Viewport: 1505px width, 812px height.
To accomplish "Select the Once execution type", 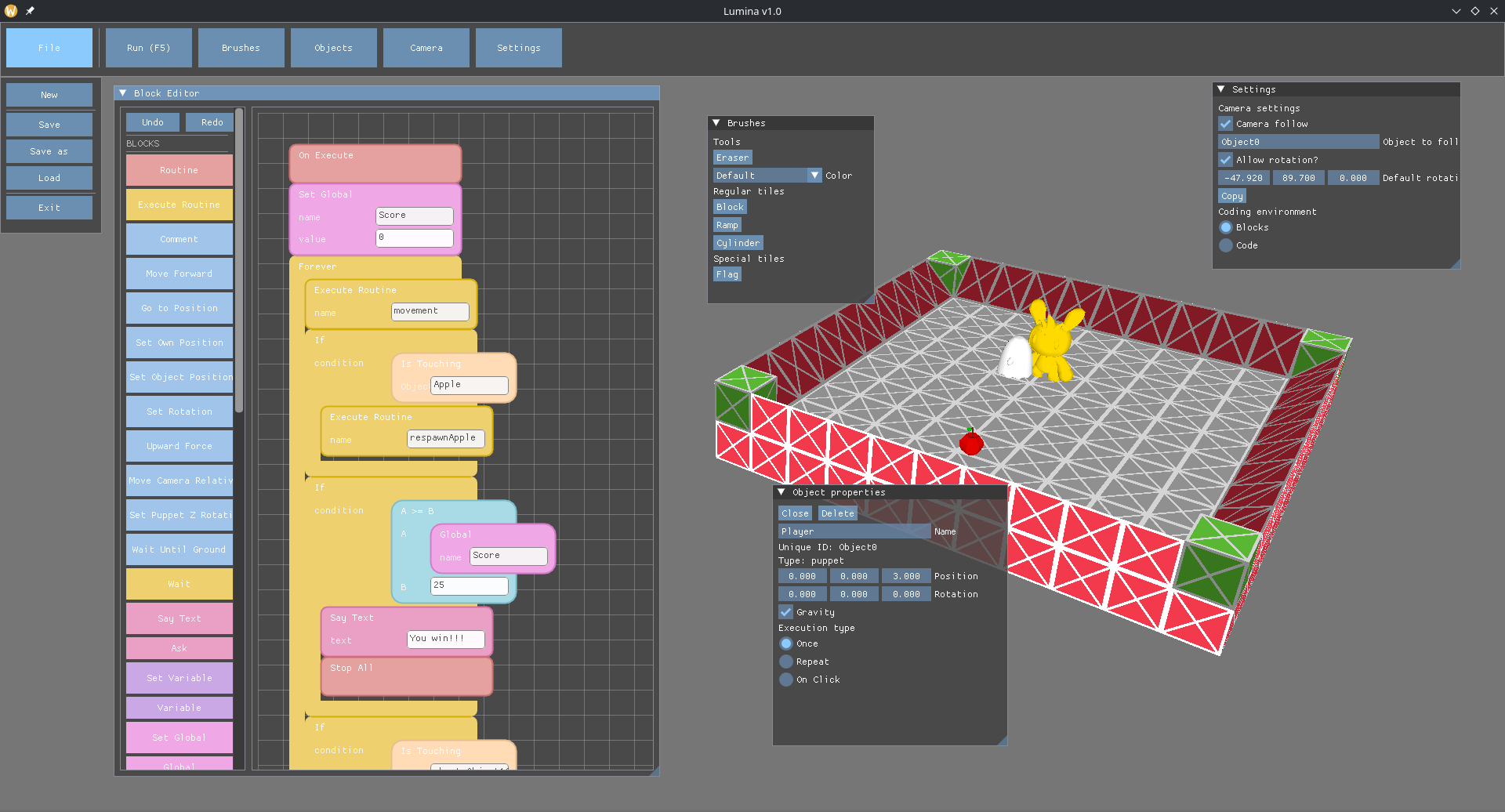I will pyautogui.click(x=786, y=643).
